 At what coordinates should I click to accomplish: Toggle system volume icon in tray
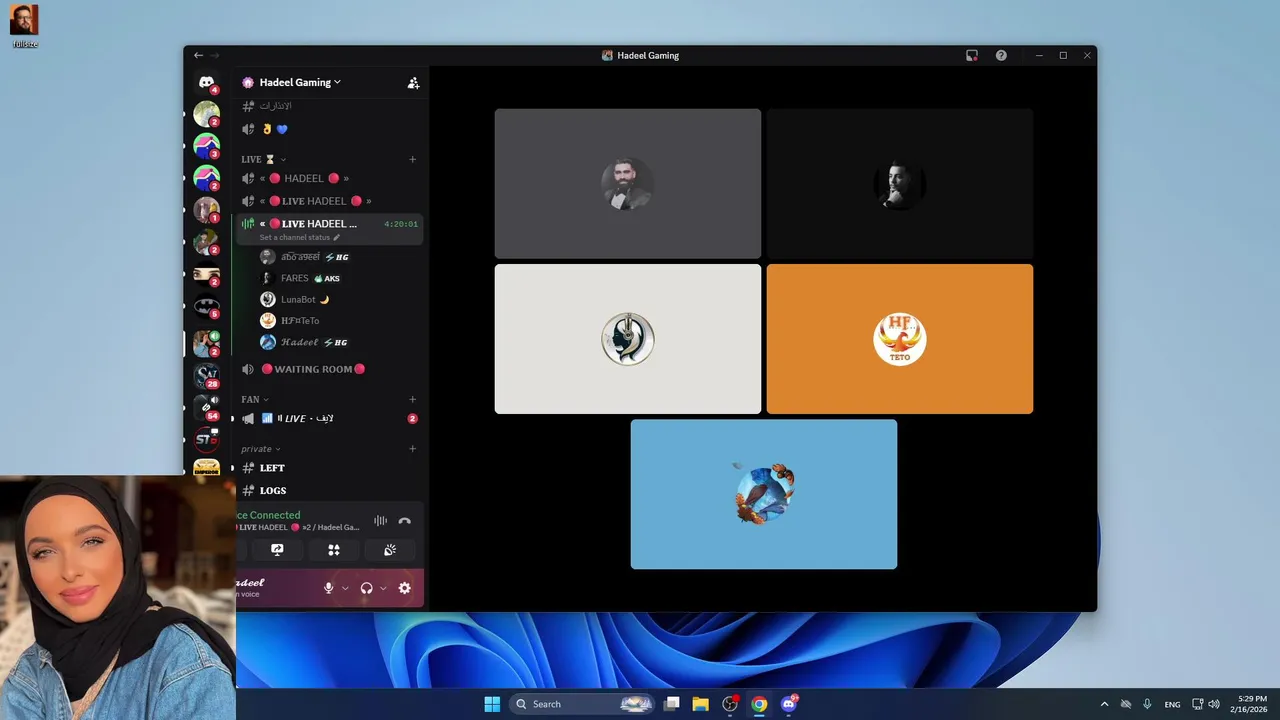tap(1213, 704)
